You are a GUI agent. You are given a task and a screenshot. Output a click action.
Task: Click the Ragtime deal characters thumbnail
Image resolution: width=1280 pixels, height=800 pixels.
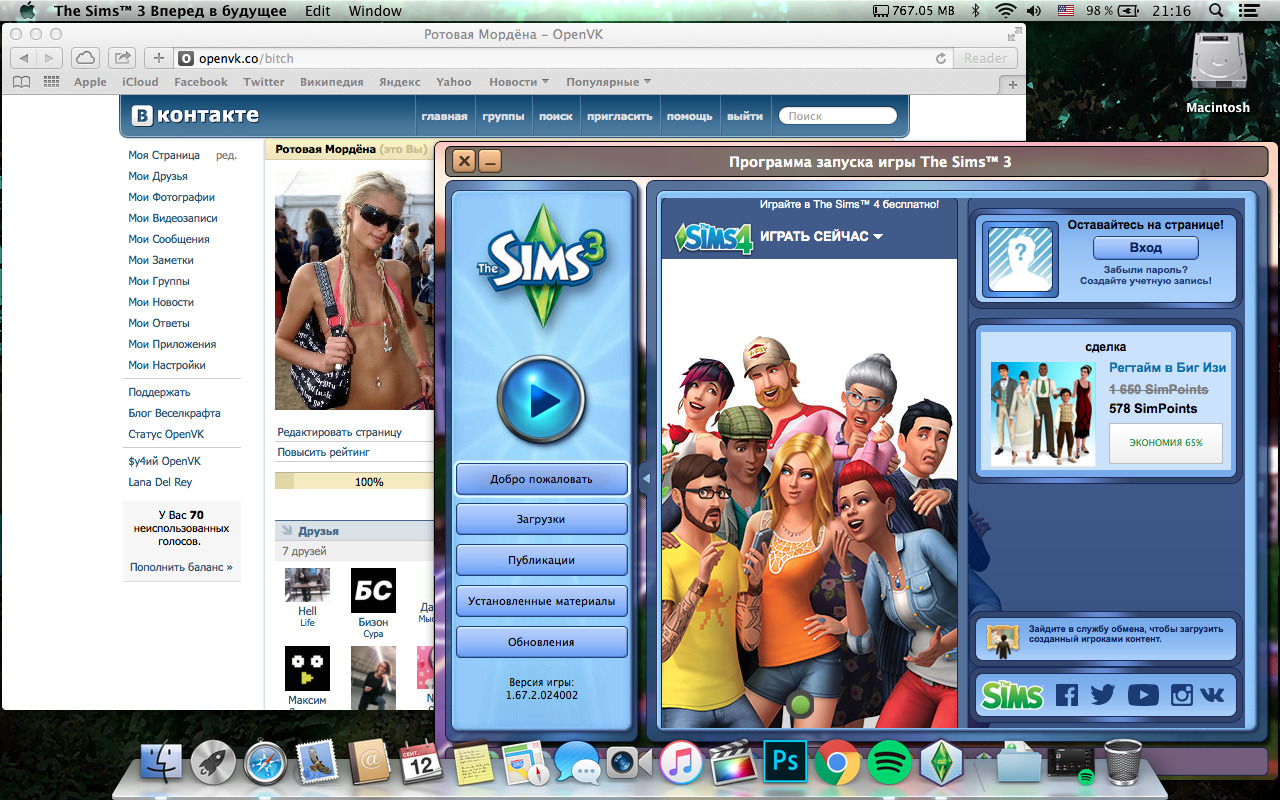pyautogui.click(x=1043, y=414)
